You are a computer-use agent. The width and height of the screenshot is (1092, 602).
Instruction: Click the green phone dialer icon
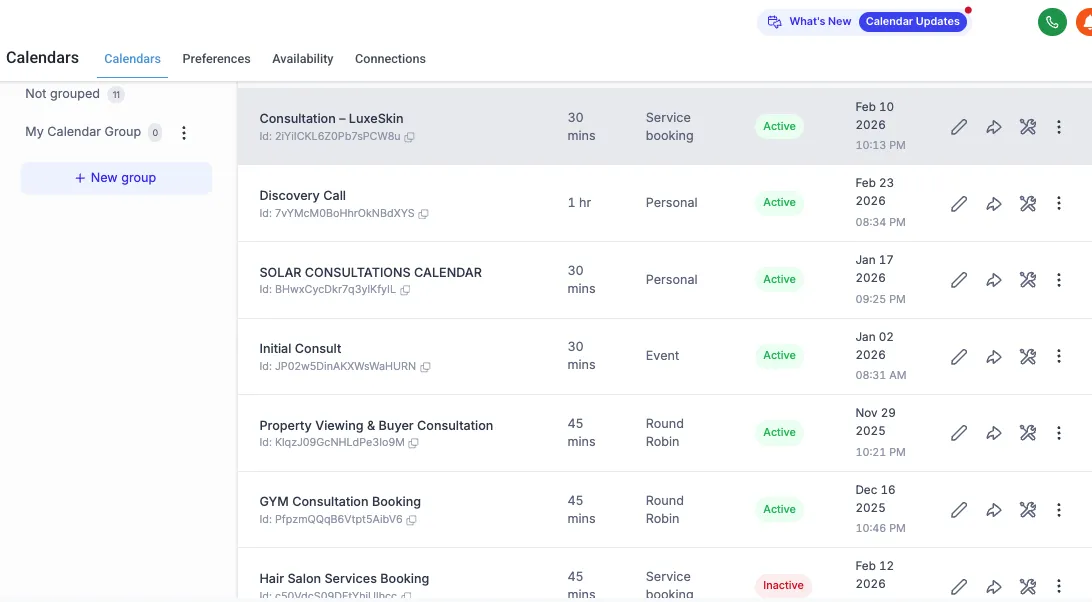[x=1052, y=22]
